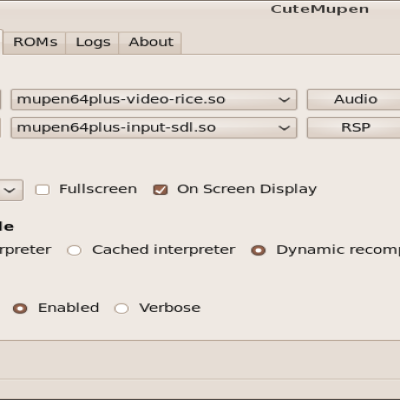
Task: Choose the Enabled radio option
Action: pyautogui.click(x=20, y=308)
